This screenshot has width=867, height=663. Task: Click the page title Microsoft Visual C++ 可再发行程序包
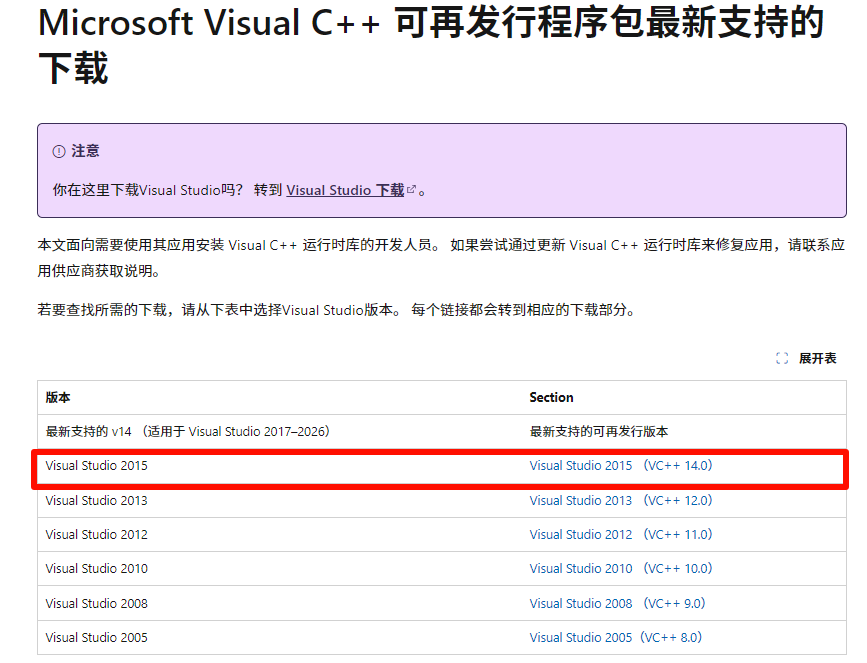tap(431, 45)
